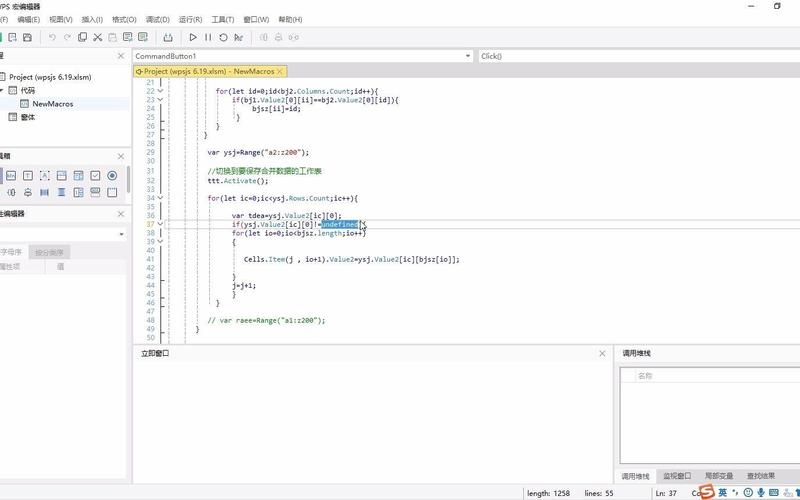Collapse code fold at line 37
The height and width of the screenshot is (500, 800).
pyautogui.click(x=160, y=224)
